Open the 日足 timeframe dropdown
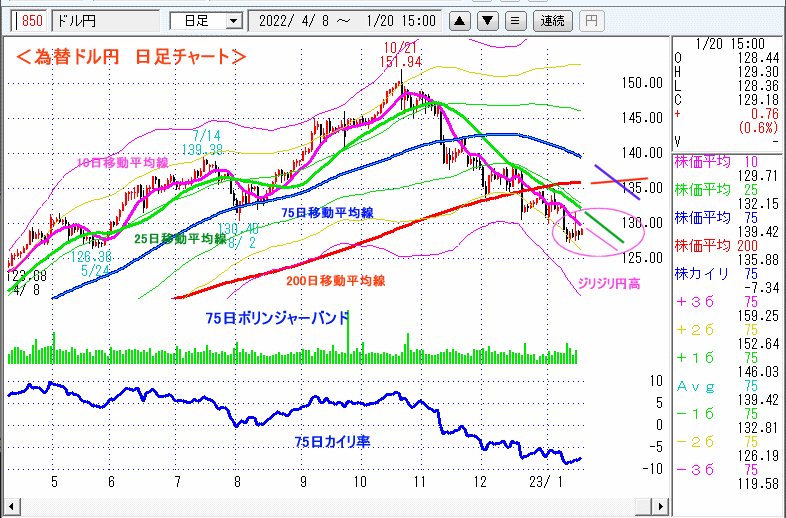The width and height of the screenshot is (786, 518). (x=206, y=20)
